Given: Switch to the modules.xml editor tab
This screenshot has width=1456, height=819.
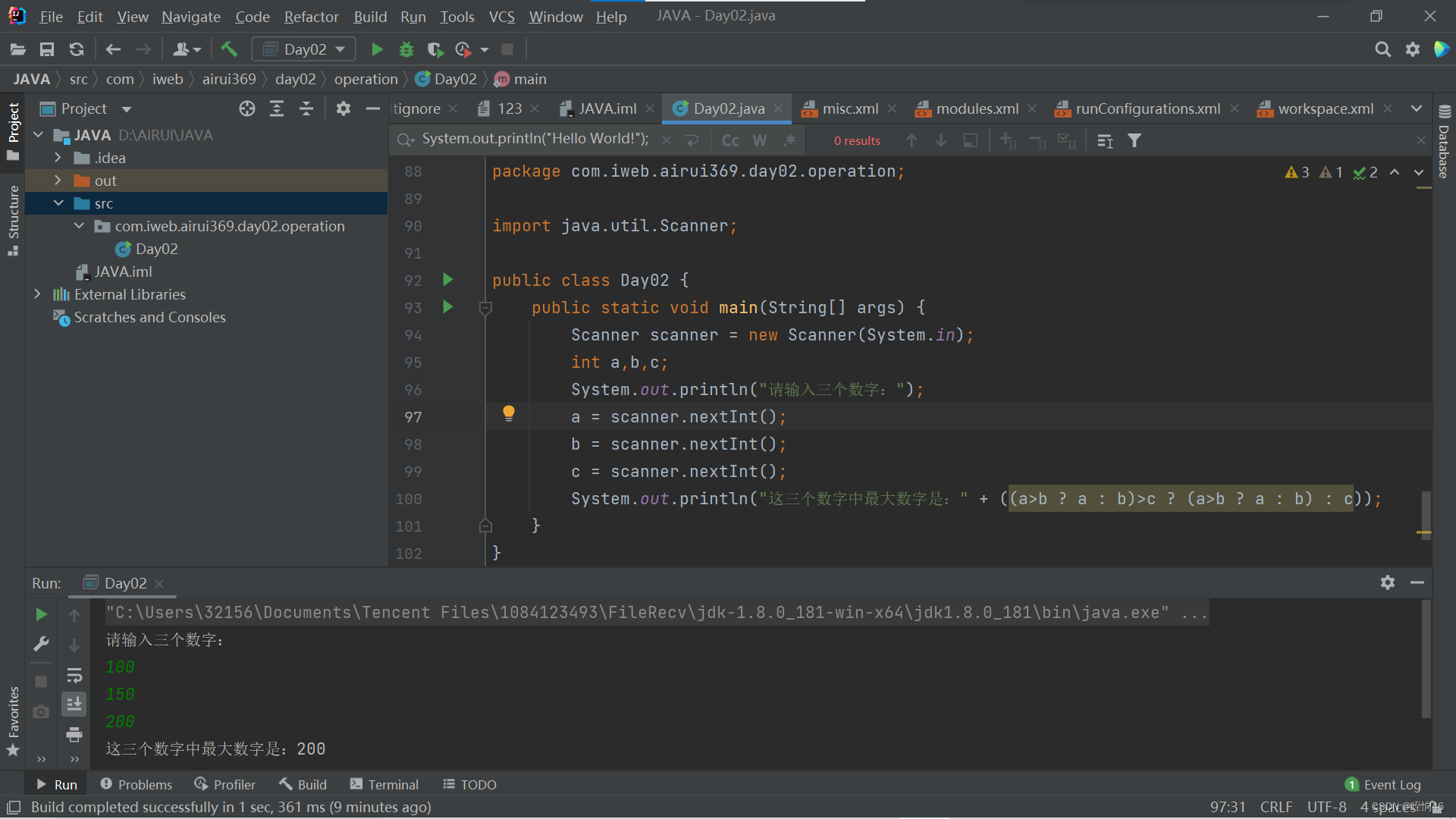Looking at the screenshot, I should [977, 108].
